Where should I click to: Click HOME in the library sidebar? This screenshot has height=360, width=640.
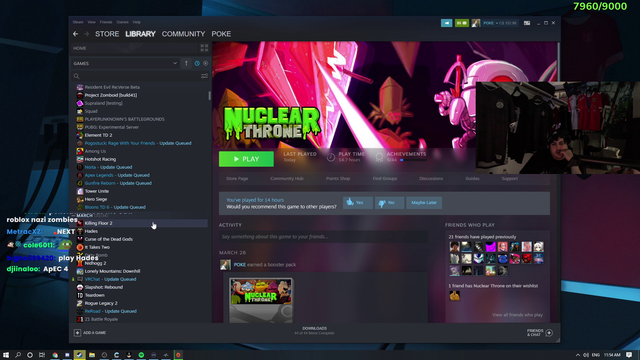coord(80,48)
